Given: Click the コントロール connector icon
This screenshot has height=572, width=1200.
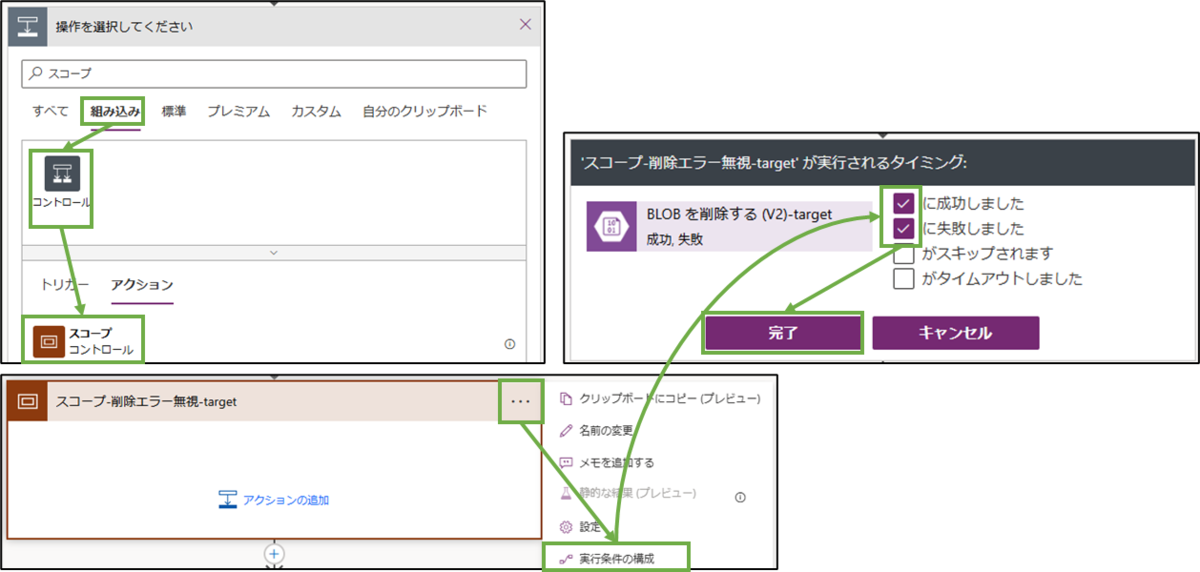Looking at the screenshot, I should [61, 174].
